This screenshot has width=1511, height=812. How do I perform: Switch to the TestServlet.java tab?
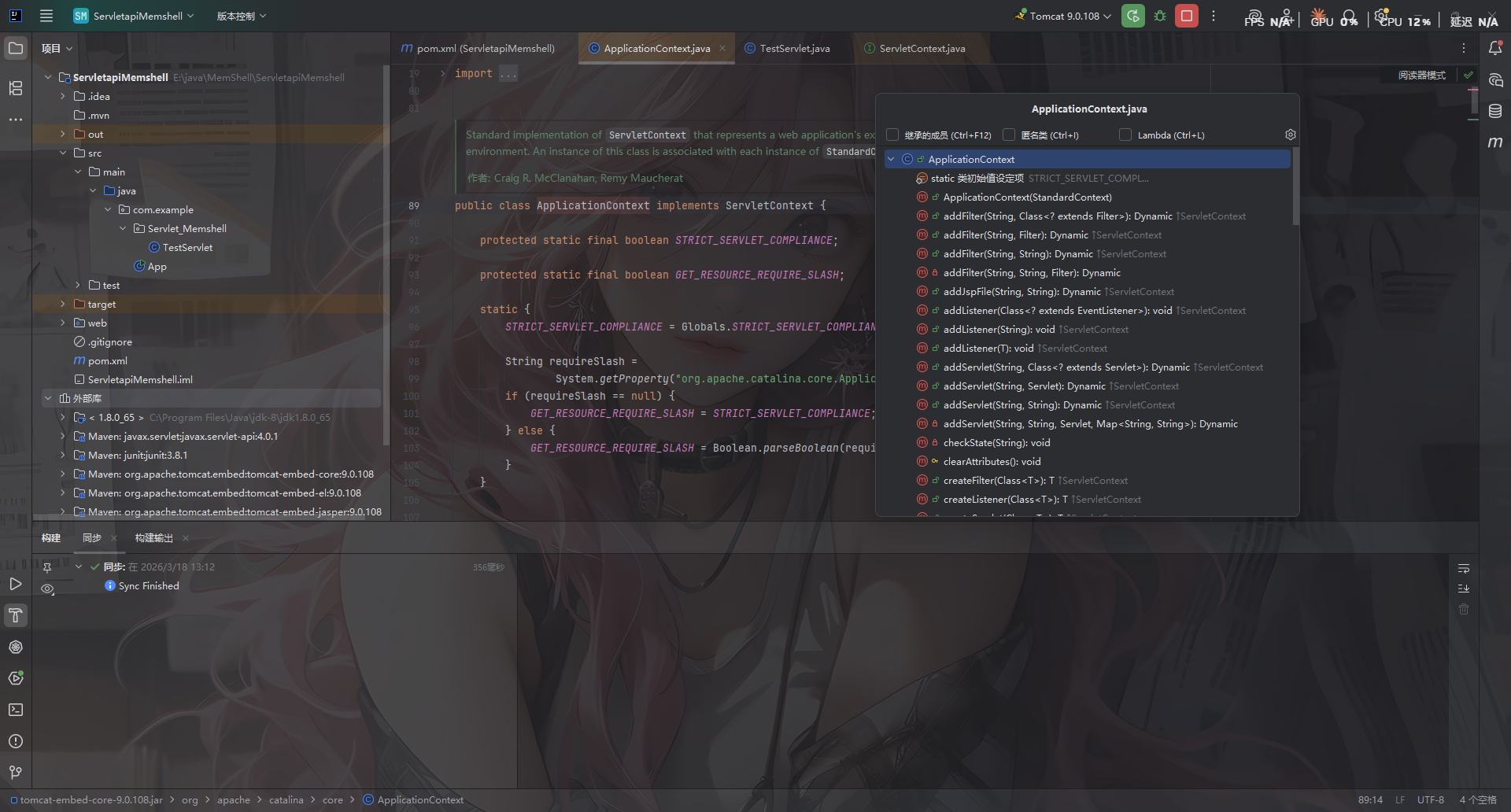click(x=794, y=48)
